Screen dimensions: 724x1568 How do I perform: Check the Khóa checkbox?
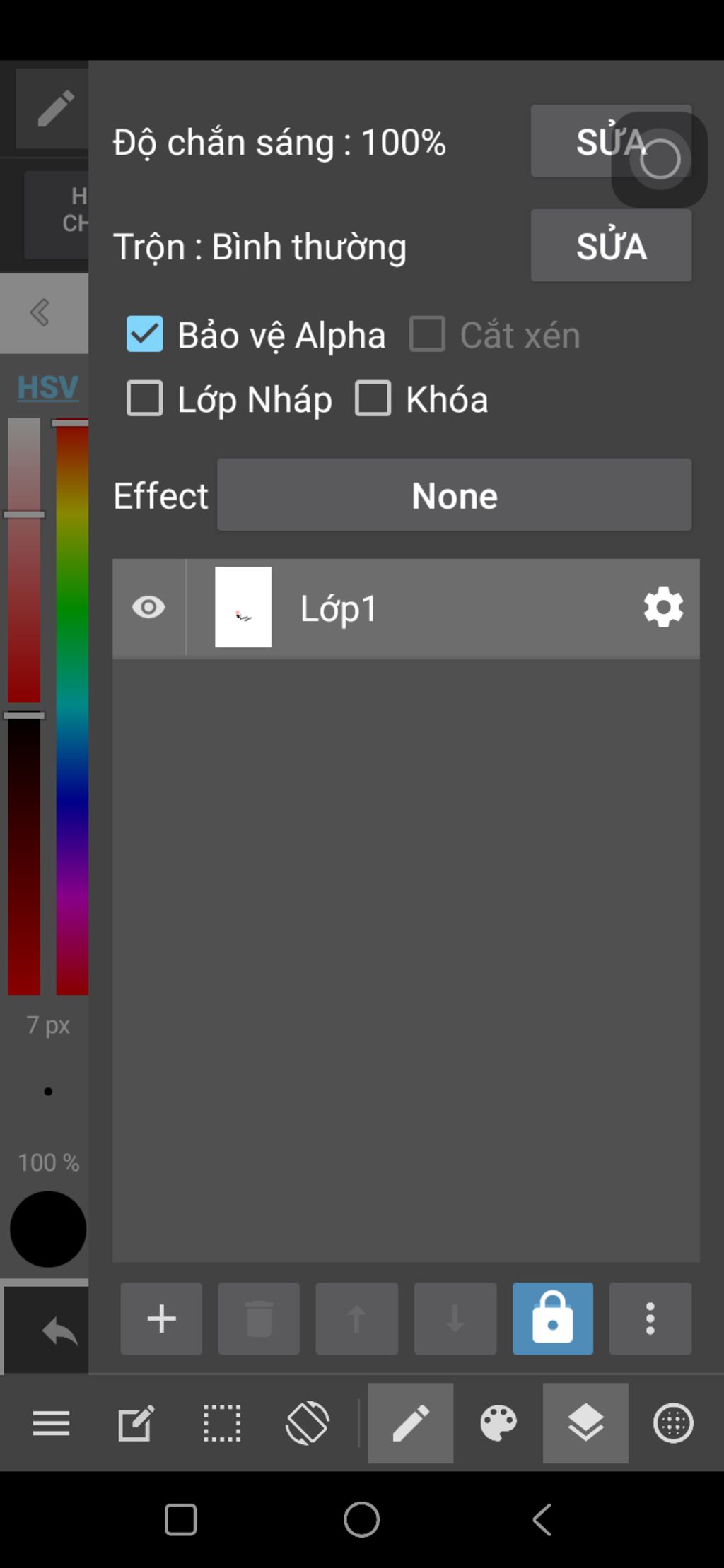[x=373, y=399]
